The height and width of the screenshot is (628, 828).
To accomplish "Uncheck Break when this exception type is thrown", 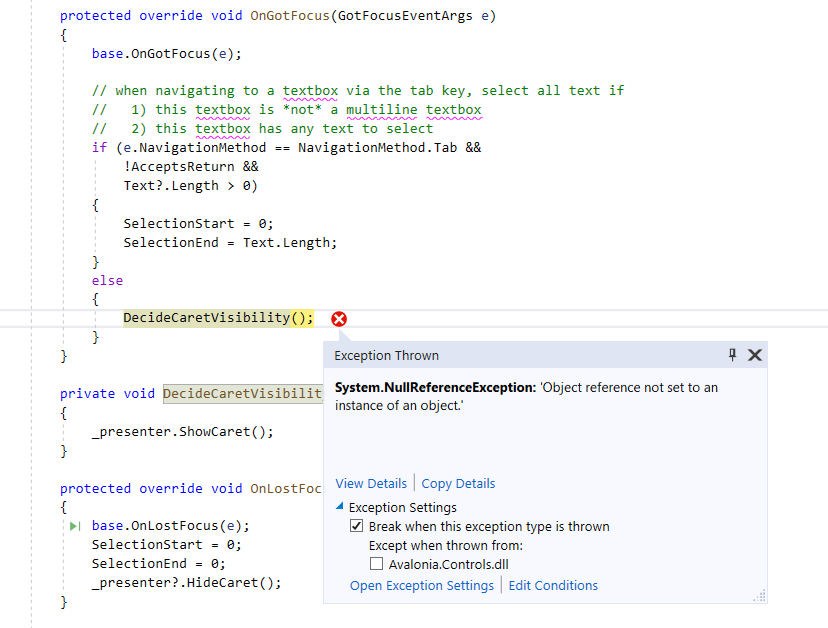I will (357, 526).
